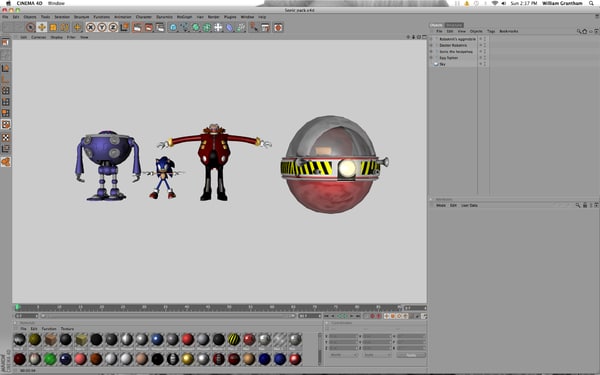Select the Move tool

point(42,27)
